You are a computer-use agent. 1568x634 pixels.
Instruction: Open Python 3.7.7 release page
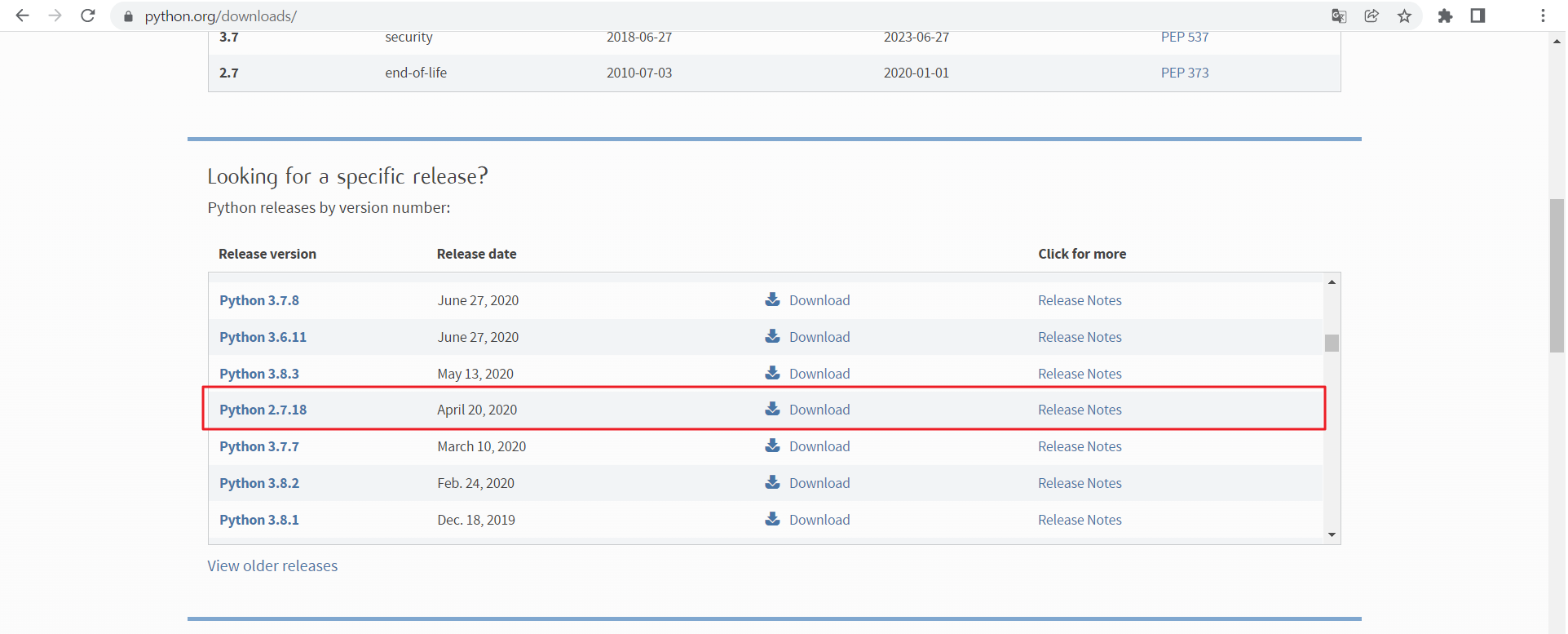259,446
